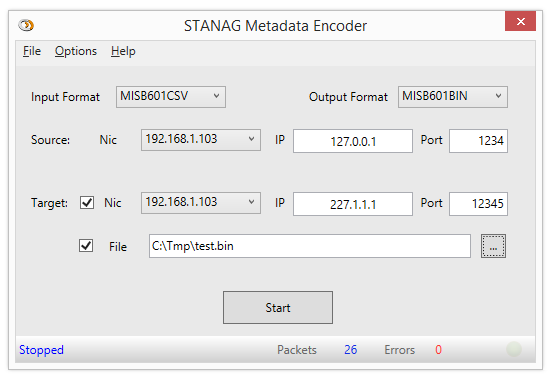Open the Source Nic address dropdown
Screen dimensions: 552x379
(201, 140)
